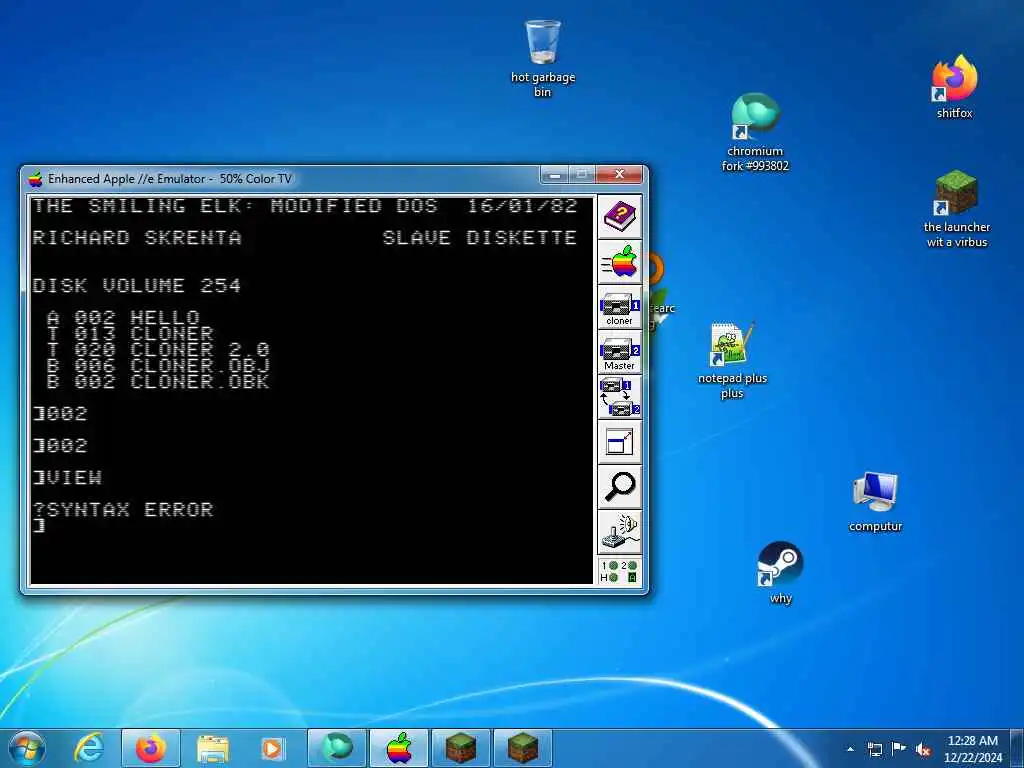1024x768 pixels.
Task: Select the hot garbage bin desktop icon
Action: point(543,59)
